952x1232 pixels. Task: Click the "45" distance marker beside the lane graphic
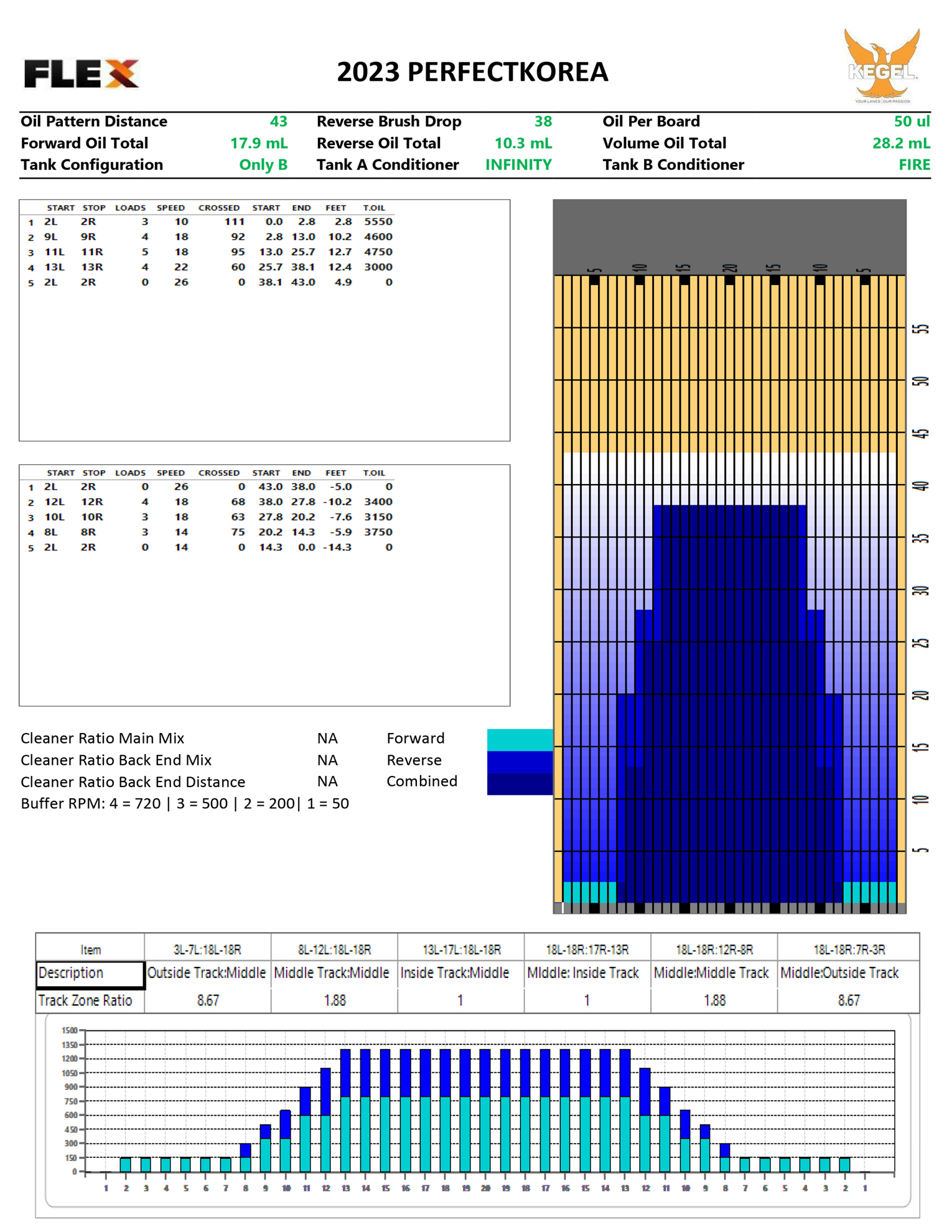(x=921, y=433)
